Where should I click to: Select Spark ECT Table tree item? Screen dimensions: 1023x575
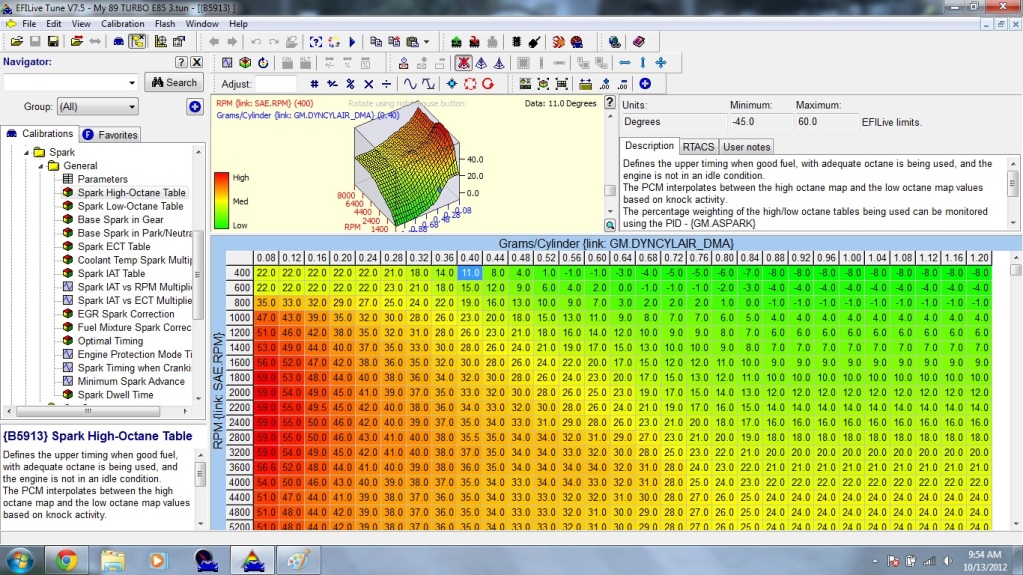[x=114, y=247]
